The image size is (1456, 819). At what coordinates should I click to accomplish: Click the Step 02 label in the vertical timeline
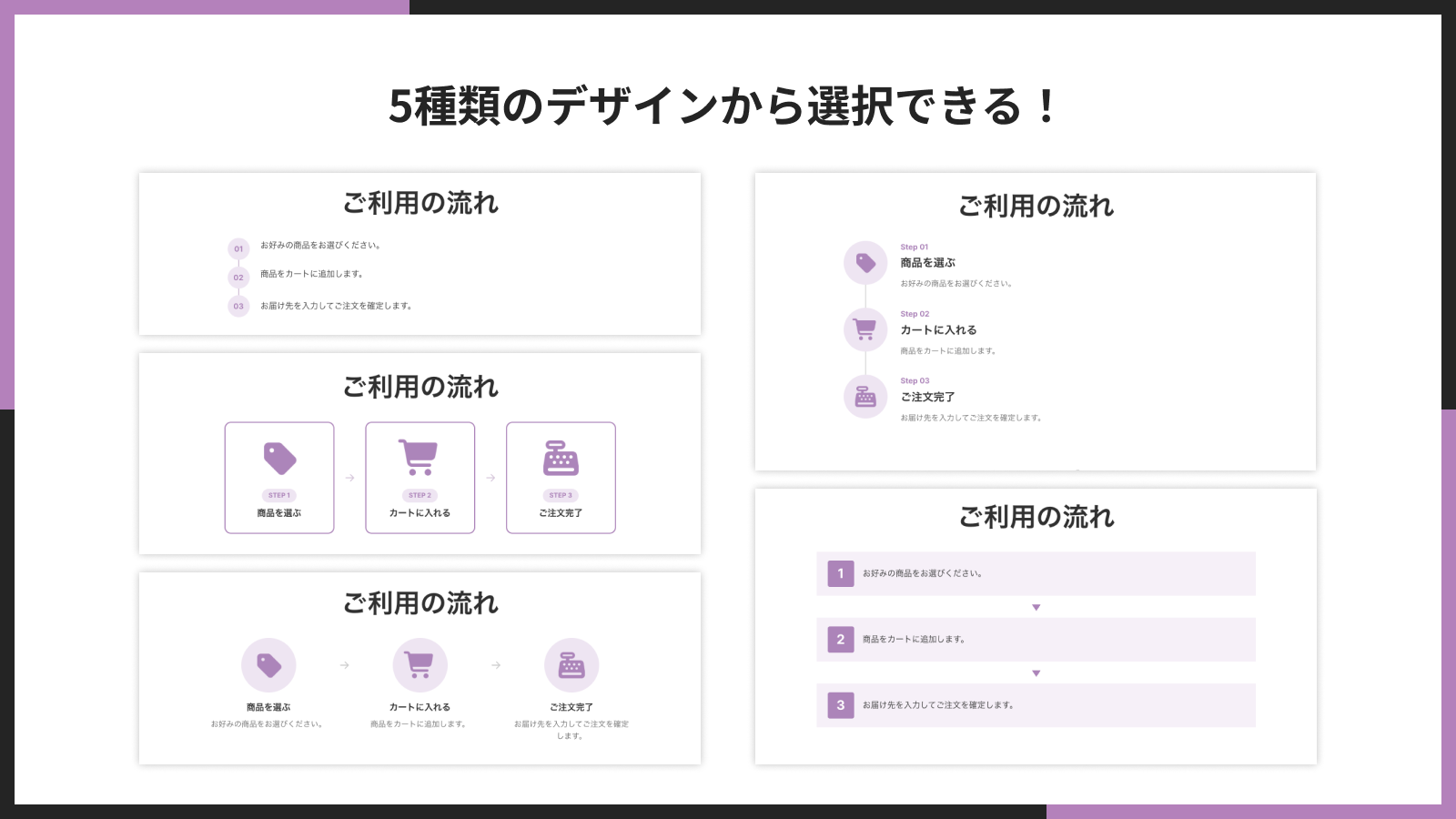point(915,314)
